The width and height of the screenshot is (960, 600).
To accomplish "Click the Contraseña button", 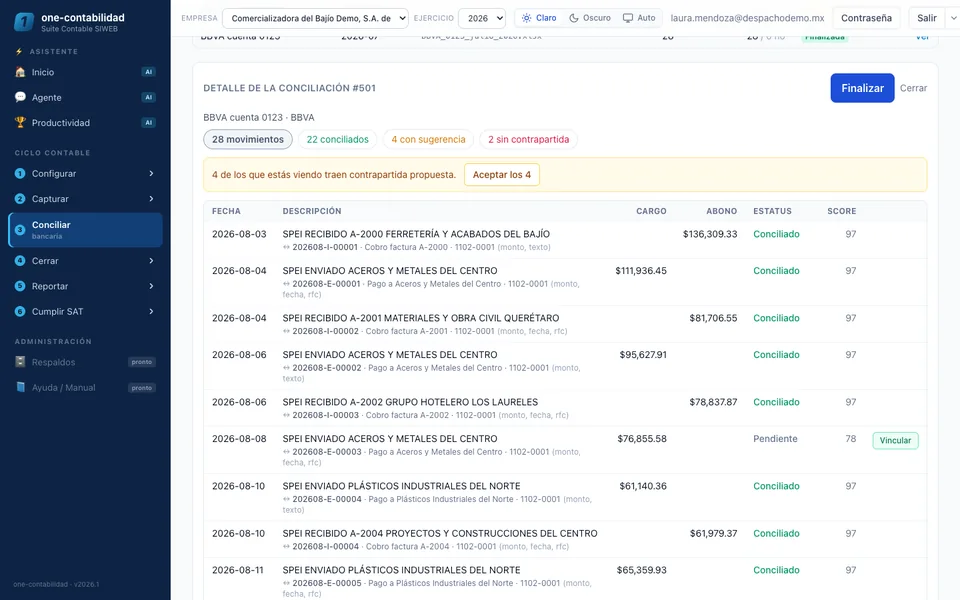I will pyautogui.click(x=866, y=18).
